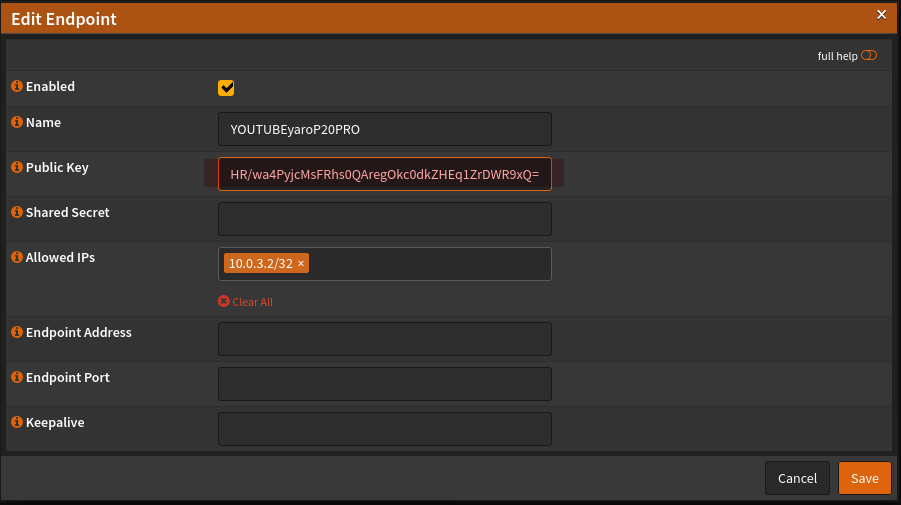
Task: Remove the 10.0.3.2/32 allowed IP tag
Action: [301, 264]
